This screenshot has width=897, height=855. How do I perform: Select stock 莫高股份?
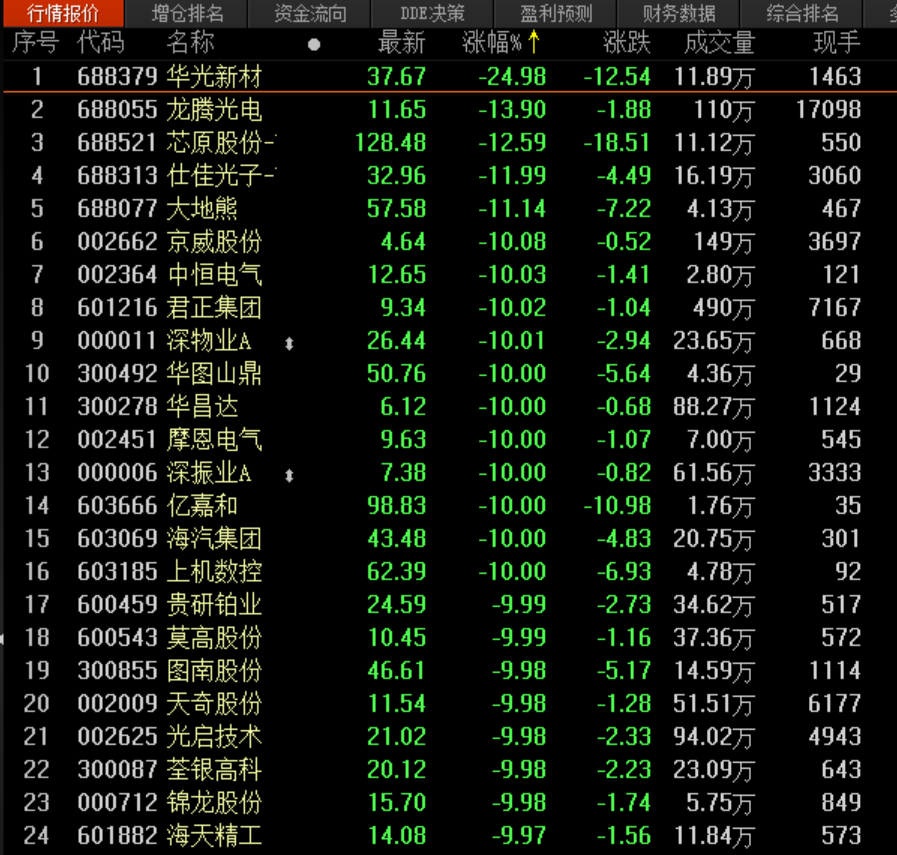(x=214, y=638)
